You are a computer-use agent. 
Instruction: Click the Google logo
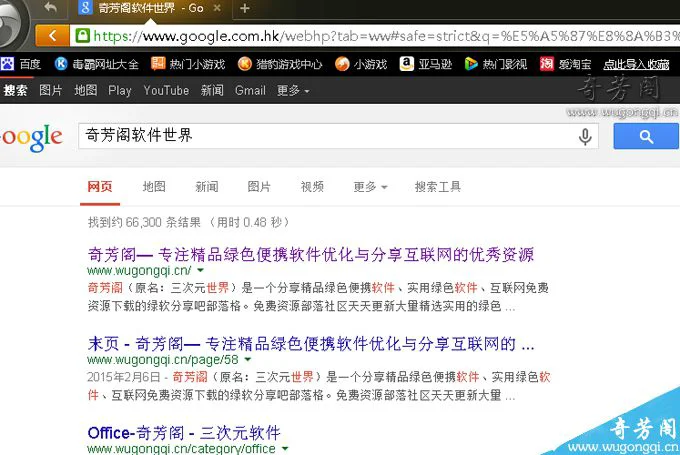31,137
